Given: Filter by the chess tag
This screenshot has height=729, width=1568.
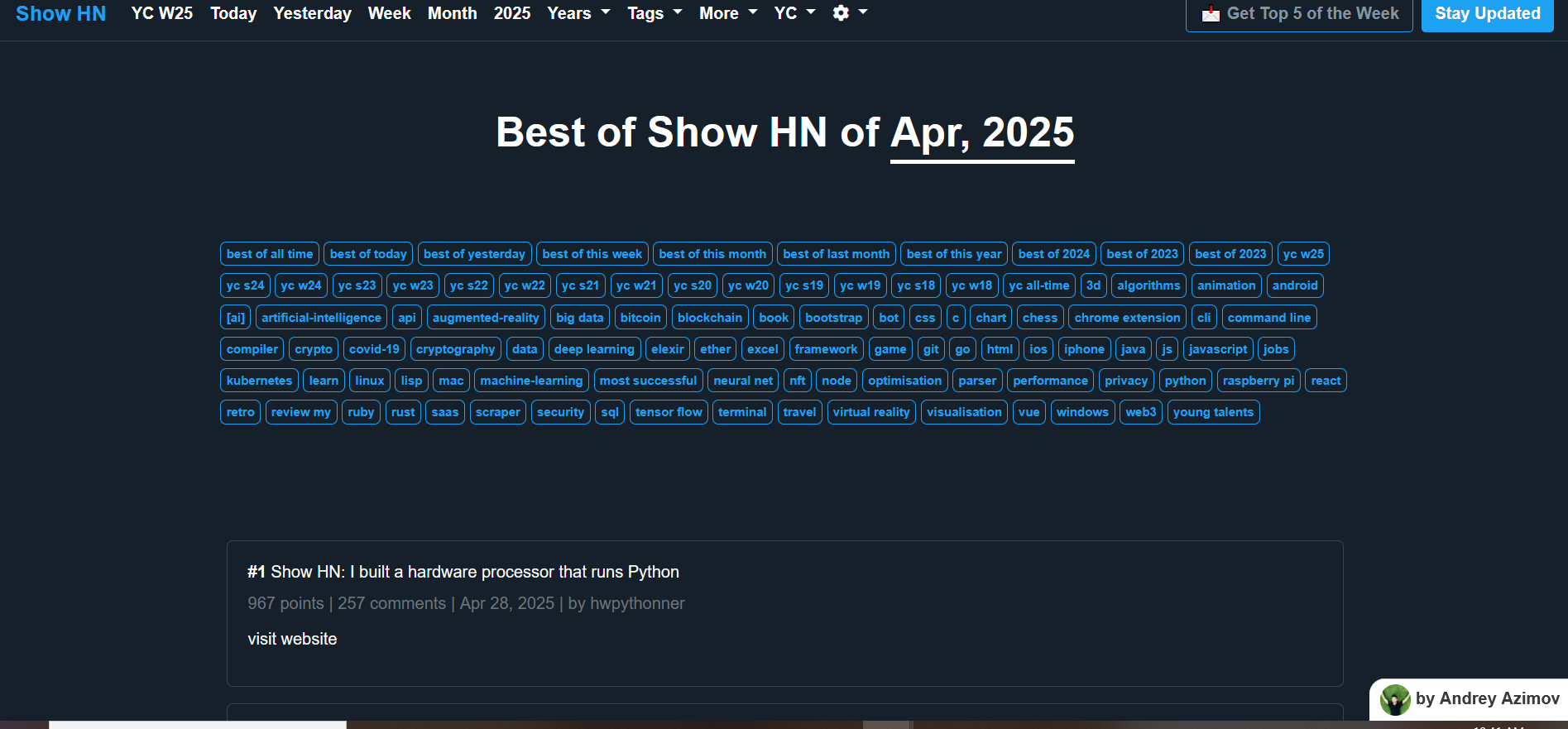Looking at the screenshot, I should (1040, 318).
